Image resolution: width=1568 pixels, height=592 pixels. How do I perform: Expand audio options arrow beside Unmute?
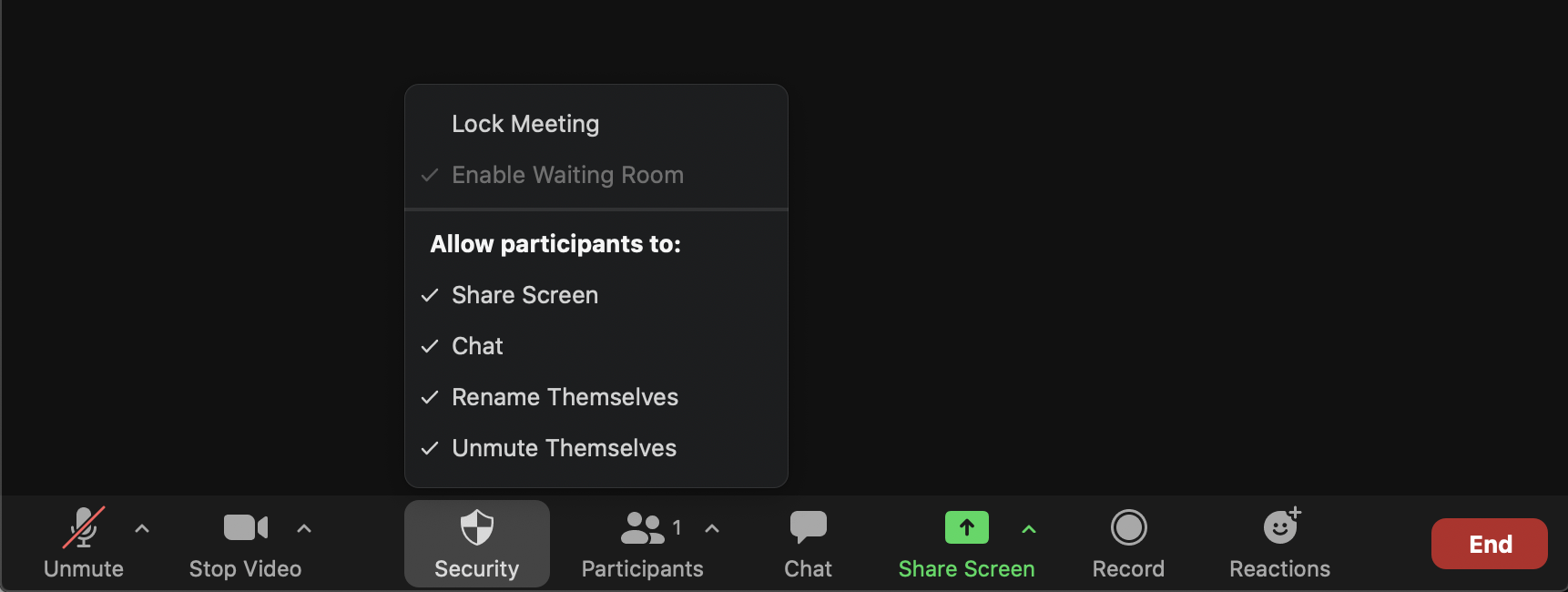pyautogui.click(x=142, y=528)
